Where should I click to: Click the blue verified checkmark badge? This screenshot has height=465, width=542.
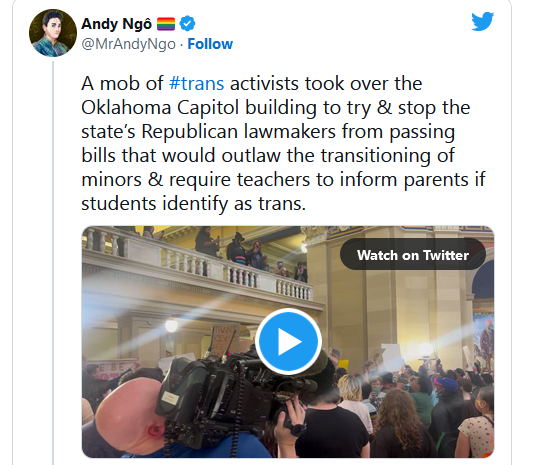pyautogui.click(x=187, y=24)
